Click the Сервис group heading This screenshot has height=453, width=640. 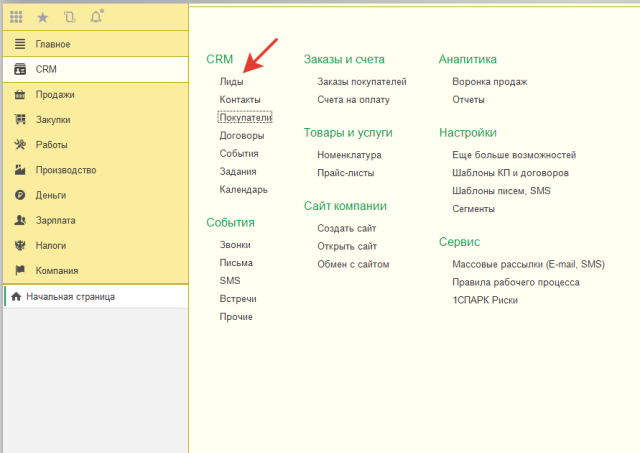tap(459, 242)
